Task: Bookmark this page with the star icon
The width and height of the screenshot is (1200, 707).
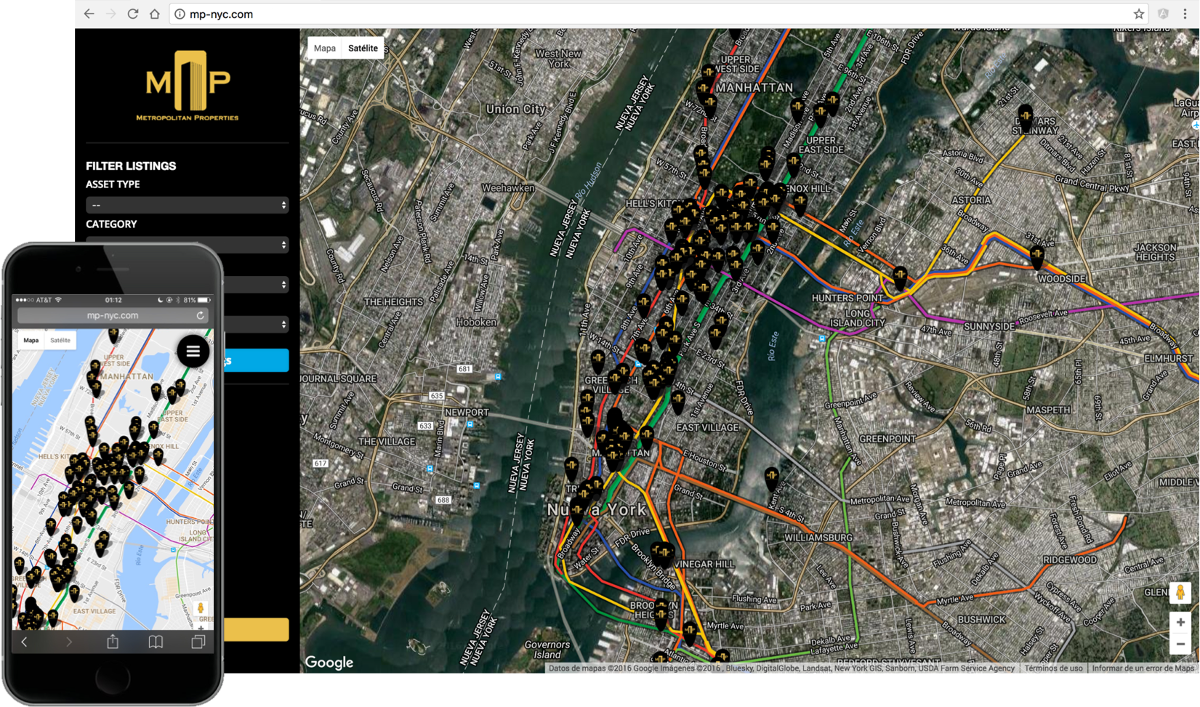Action: pyautogui.click(x=1138, y=14)
